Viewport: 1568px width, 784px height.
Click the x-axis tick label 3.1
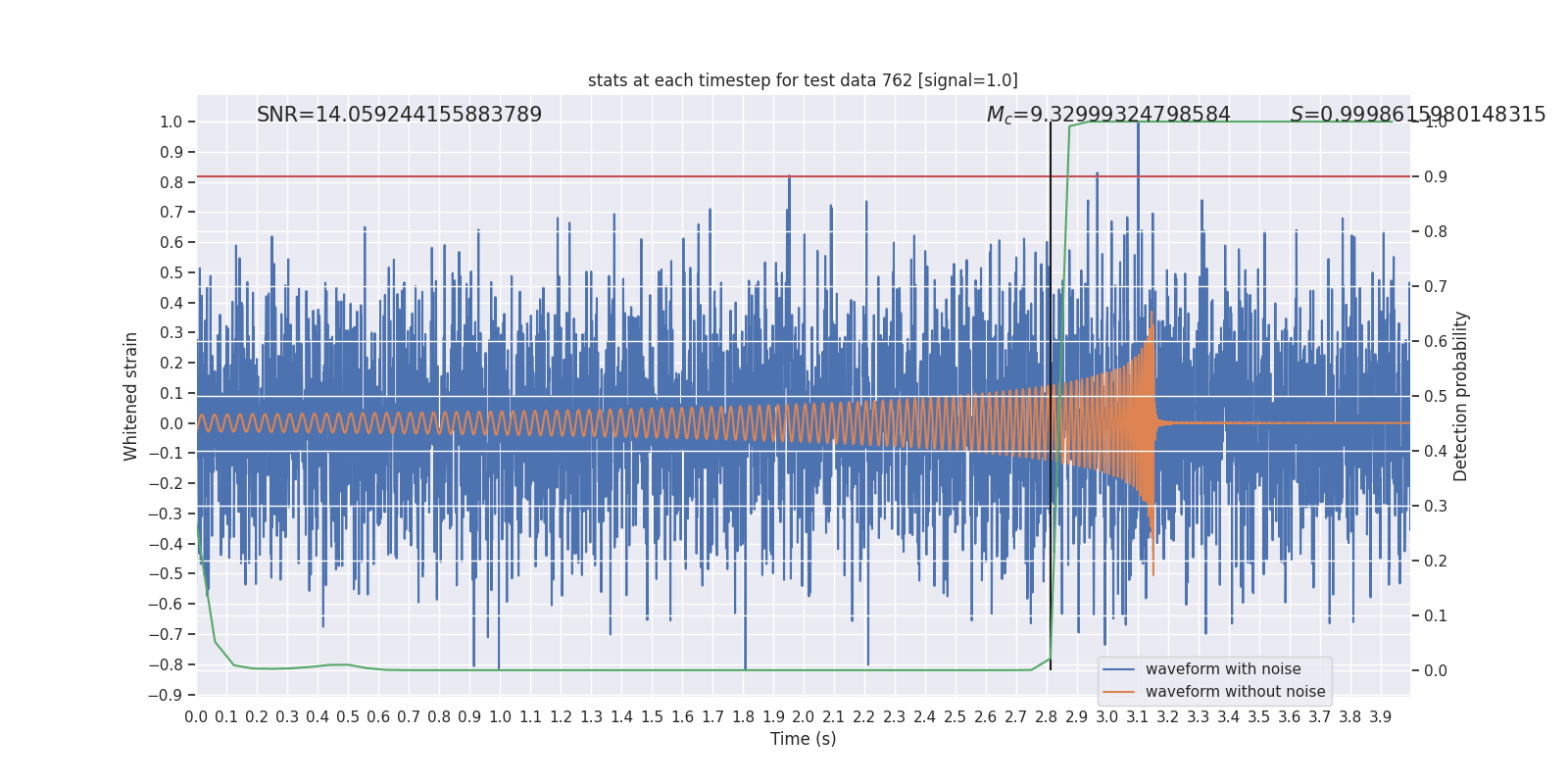pos(1138,717)
